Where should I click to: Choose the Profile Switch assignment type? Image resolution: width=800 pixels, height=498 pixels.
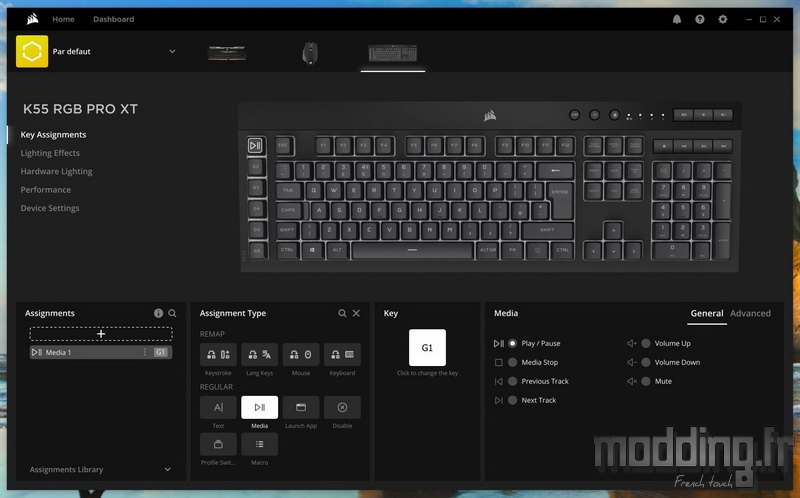tap(218, 444)
